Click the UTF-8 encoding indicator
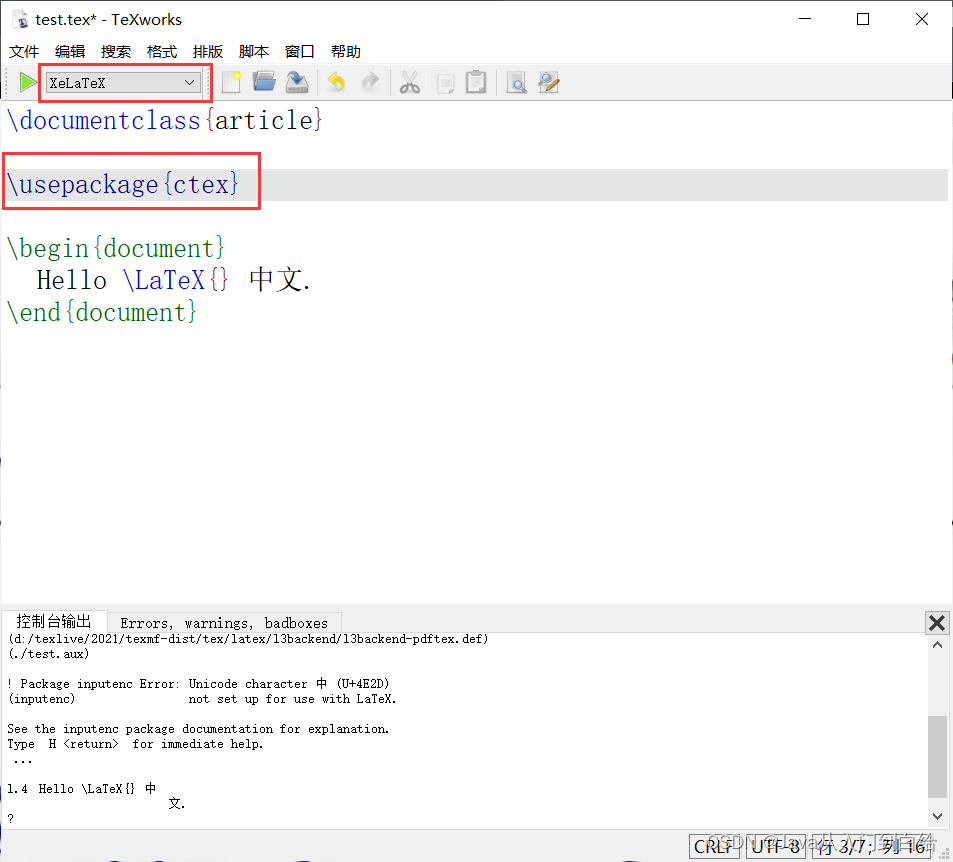Screen dimensions: 953x862 point(776,846)
